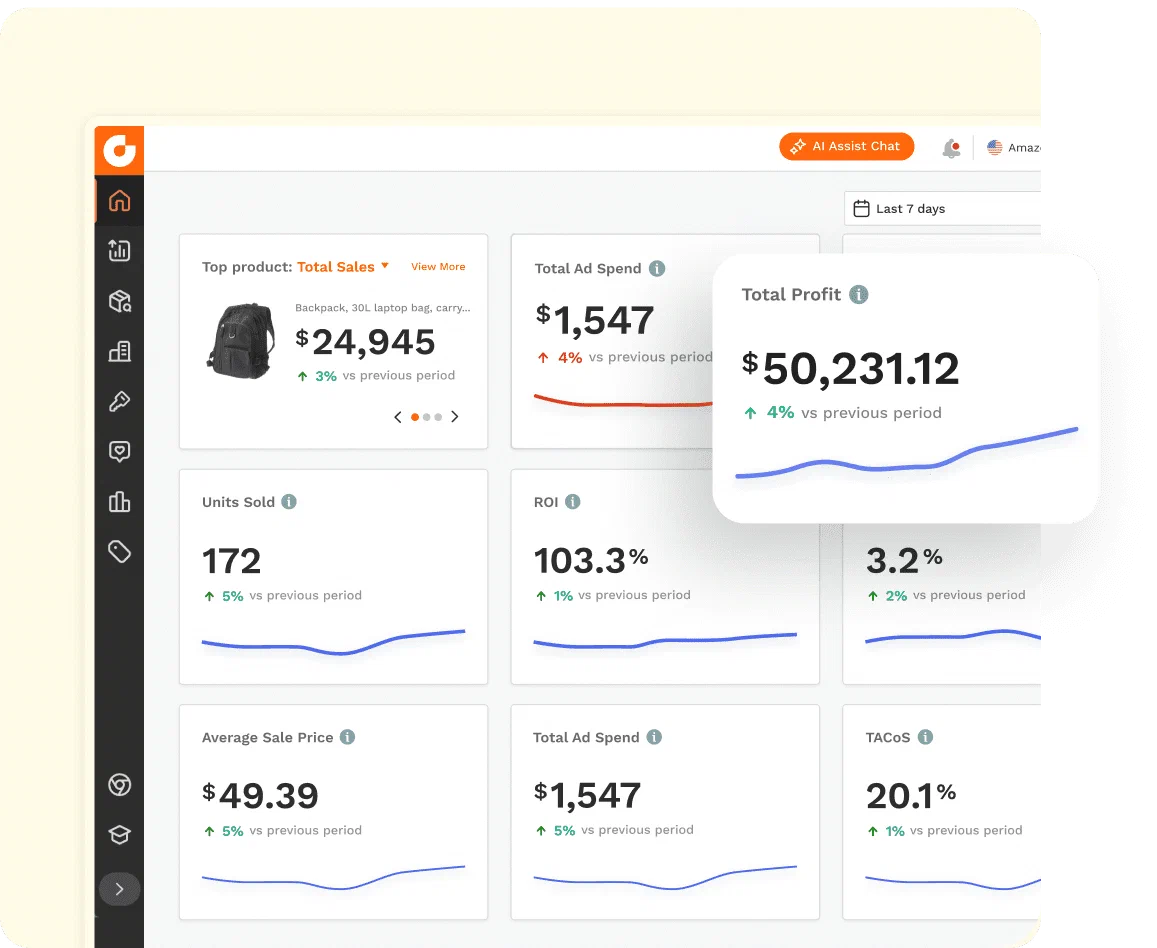The image size is (1157, 948).
Task: Open the Last 7 days date picker
Action: 942,209
